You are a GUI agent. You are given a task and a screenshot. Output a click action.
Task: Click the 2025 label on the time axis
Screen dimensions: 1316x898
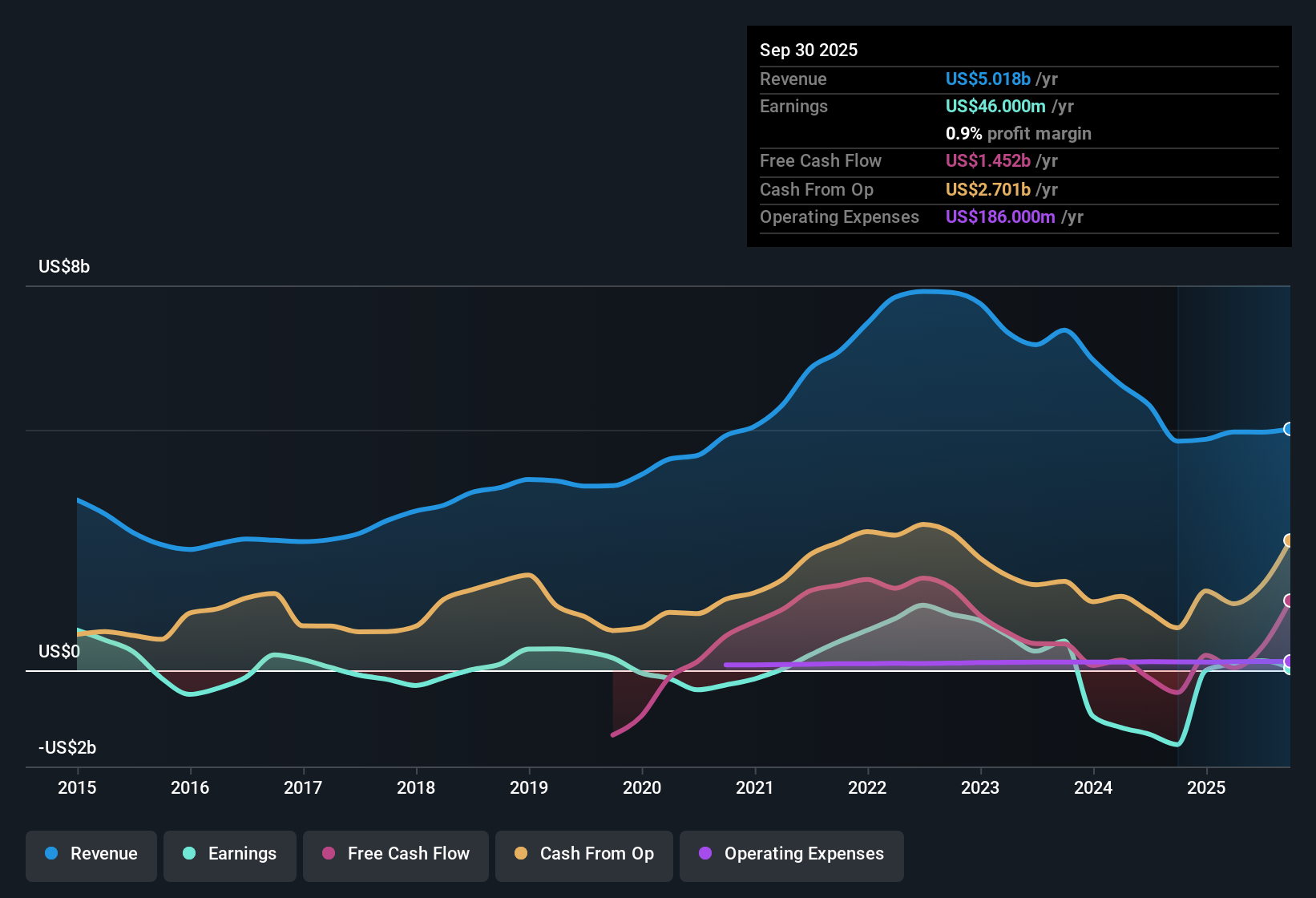click(1206, 788)
